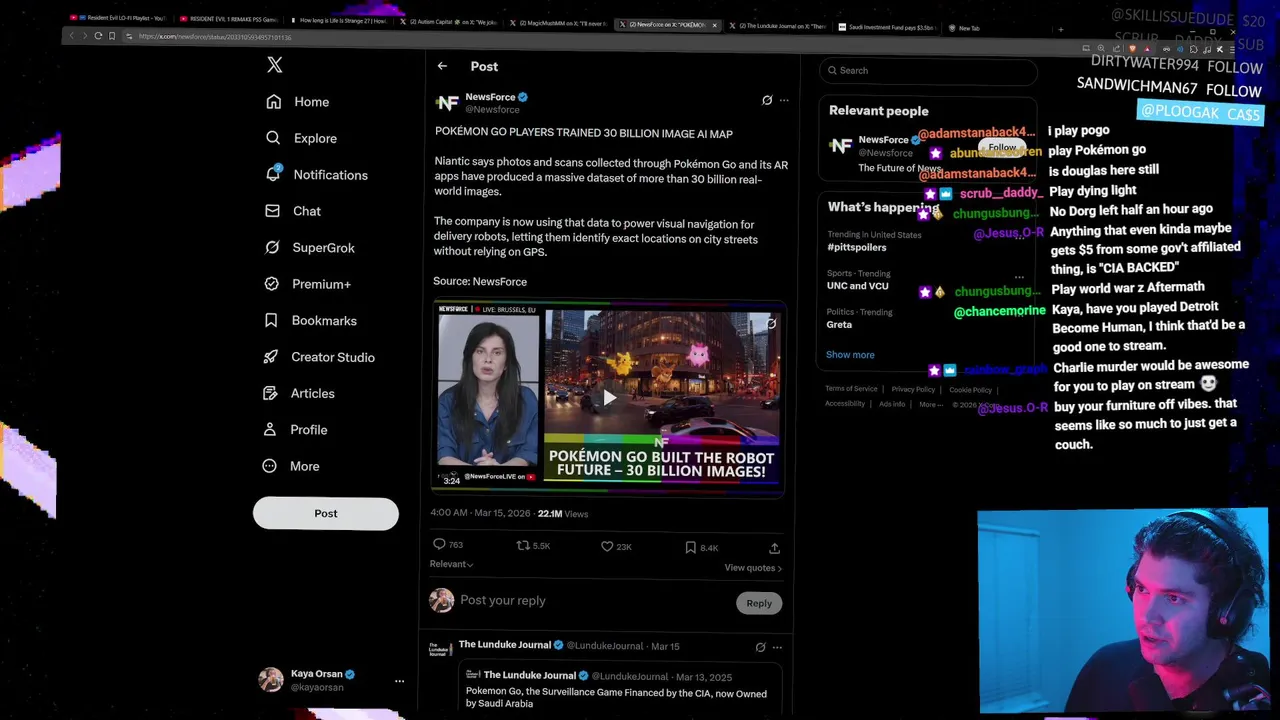Open the Premium+ page

point(307,284)
